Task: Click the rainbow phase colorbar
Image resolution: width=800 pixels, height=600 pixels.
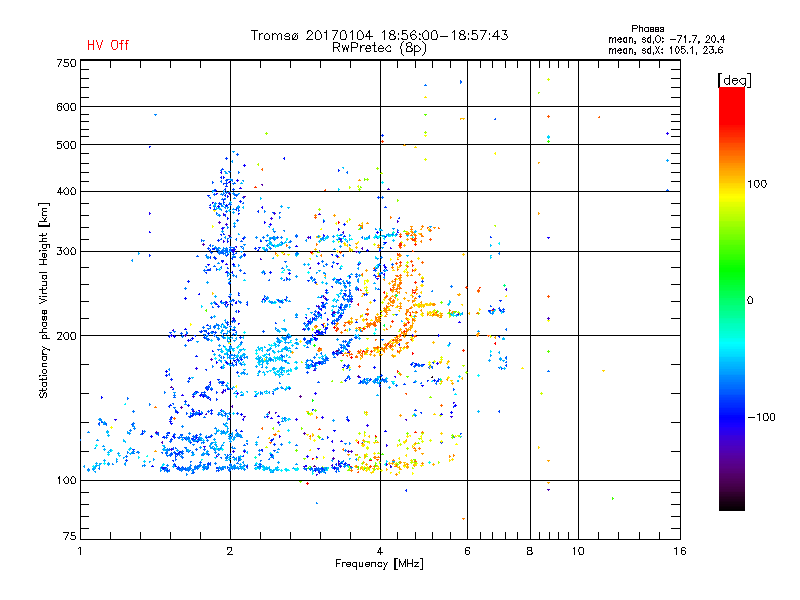Action: pos(732,299)
